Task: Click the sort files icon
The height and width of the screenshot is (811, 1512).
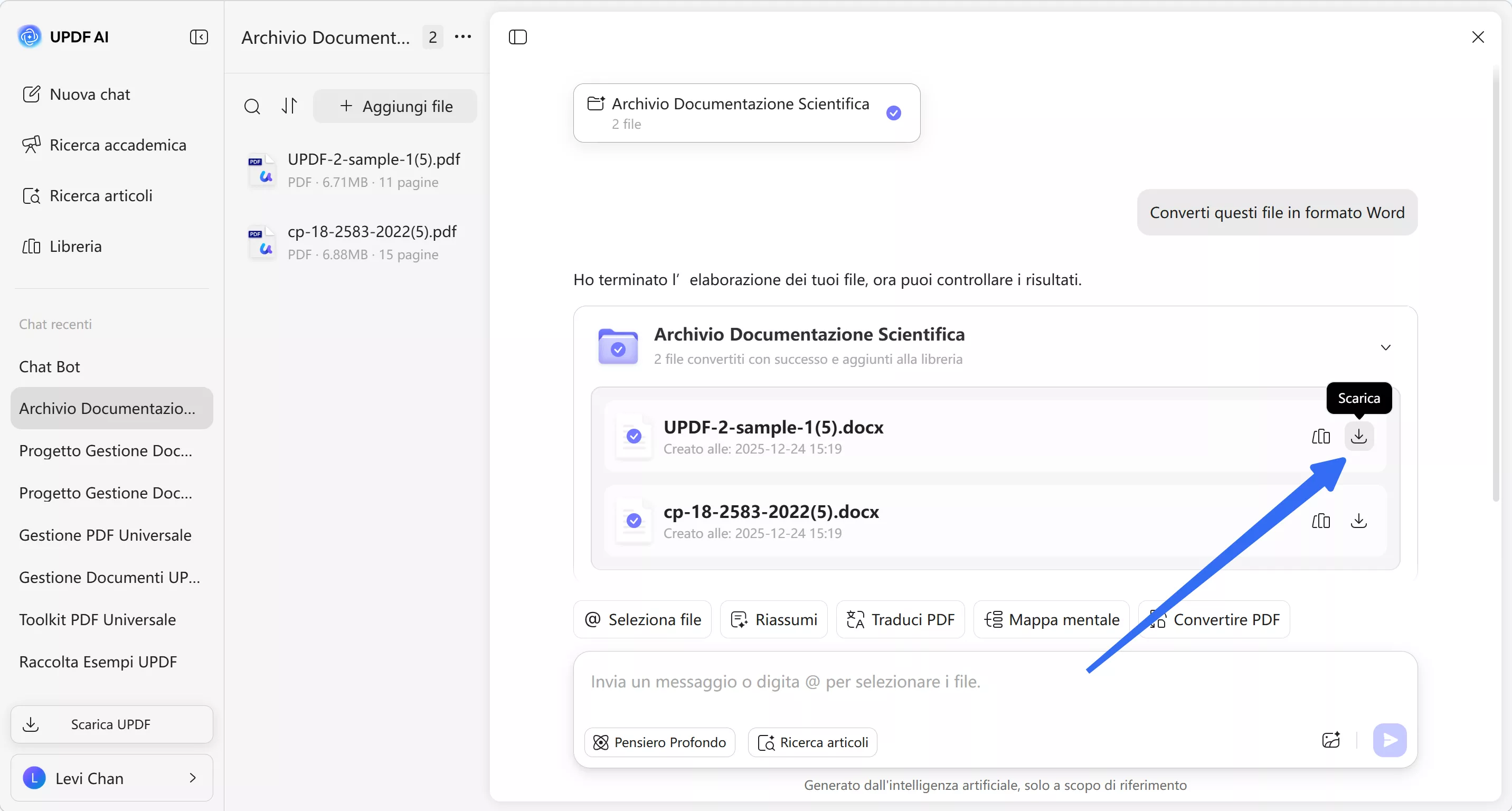Action: pos(289,106)
